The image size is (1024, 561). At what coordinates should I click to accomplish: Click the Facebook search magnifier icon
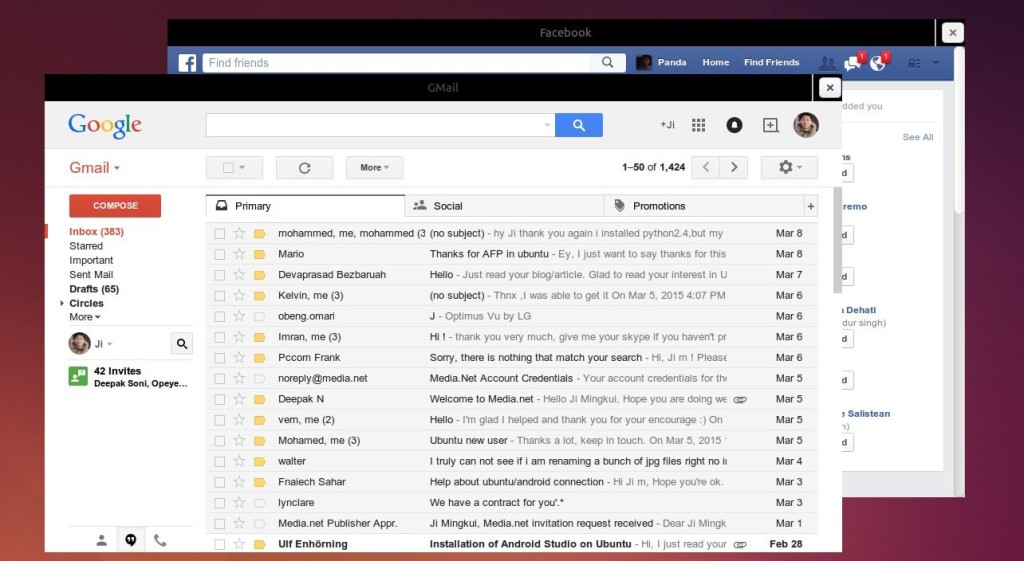607,63
